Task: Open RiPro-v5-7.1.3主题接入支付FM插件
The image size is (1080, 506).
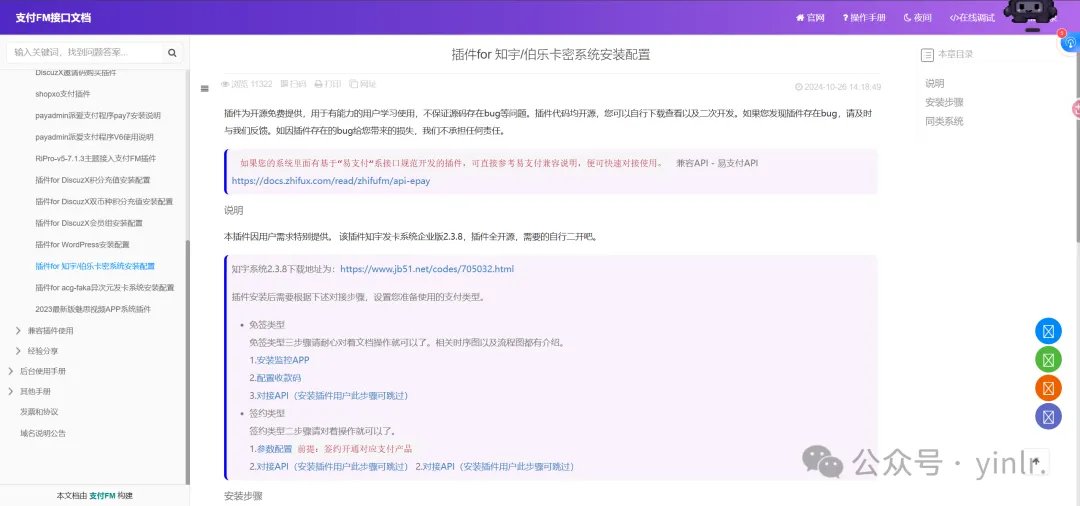Action: [96, 158]
